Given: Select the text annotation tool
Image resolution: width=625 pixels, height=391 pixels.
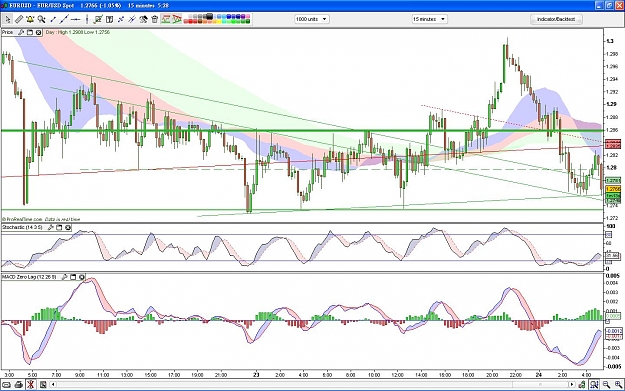Looking at the screenshot, I should tap(109, 19).
